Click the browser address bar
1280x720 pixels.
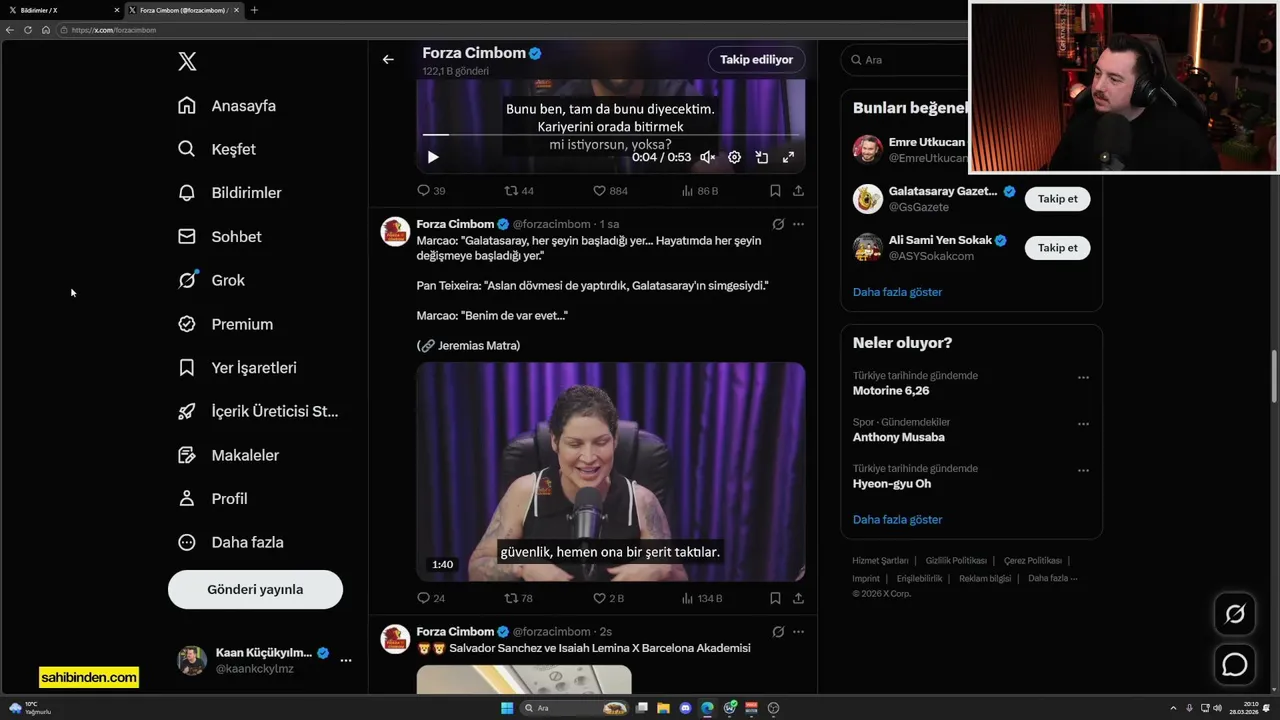pos(510,30)
